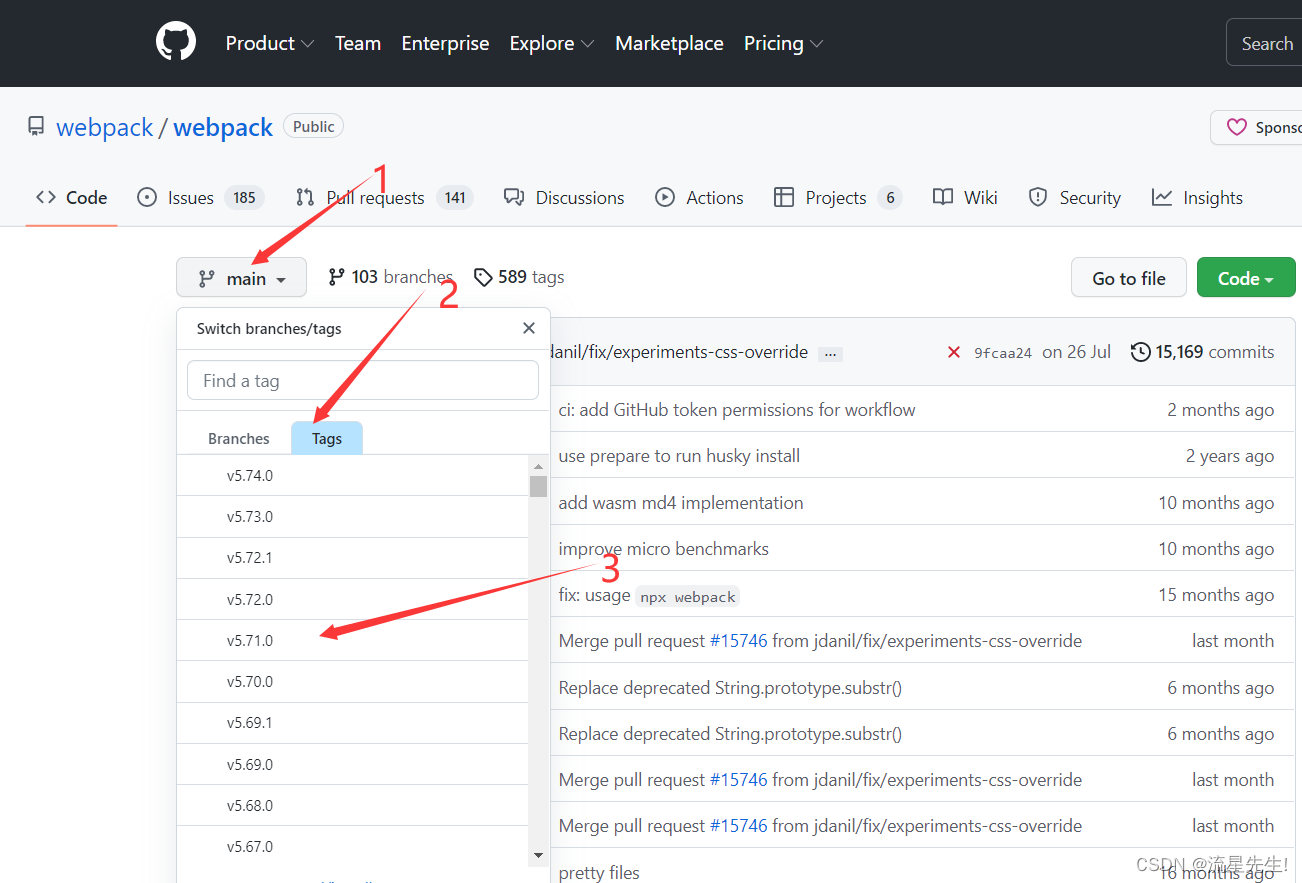Click the heart icon in Sponsor button
Screen dimensions: 1302x883
pyautogui.click(x=1237, y=127)
